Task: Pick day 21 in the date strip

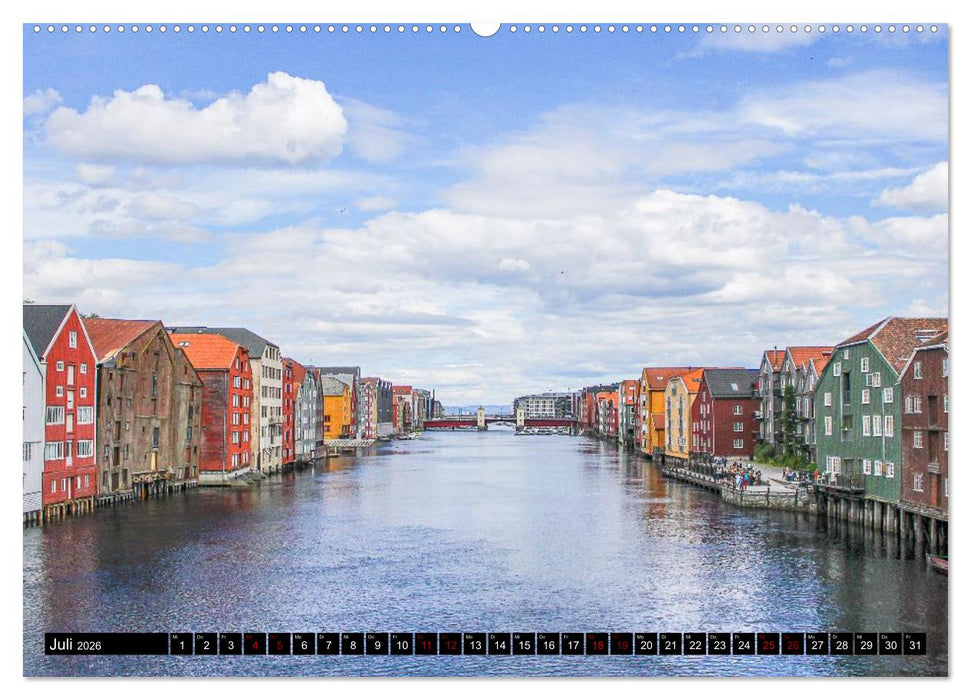Action: click(x=670, y=645)
